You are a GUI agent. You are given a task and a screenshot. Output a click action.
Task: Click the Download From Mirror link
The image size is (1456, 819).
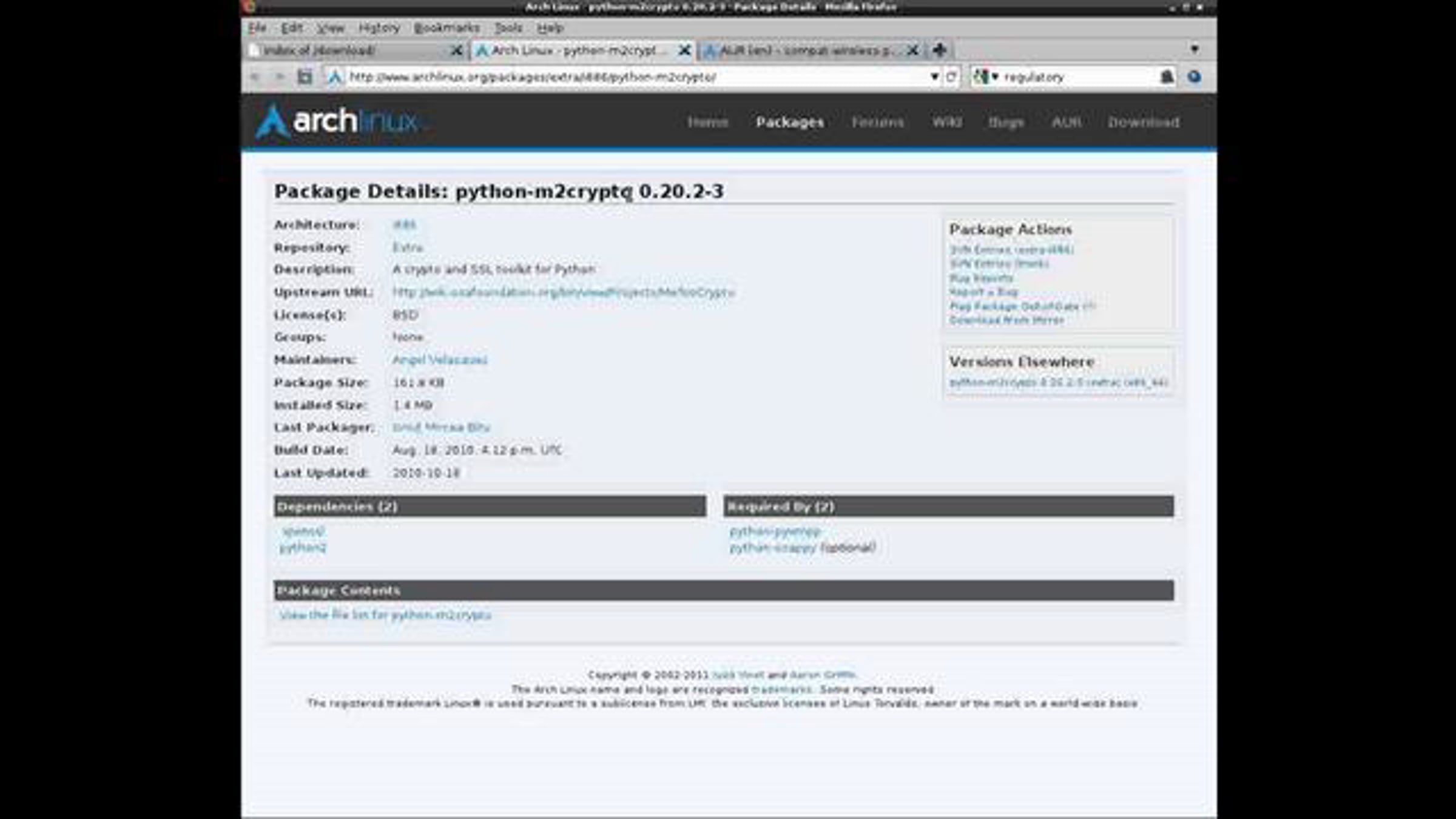coord(1007,320)
